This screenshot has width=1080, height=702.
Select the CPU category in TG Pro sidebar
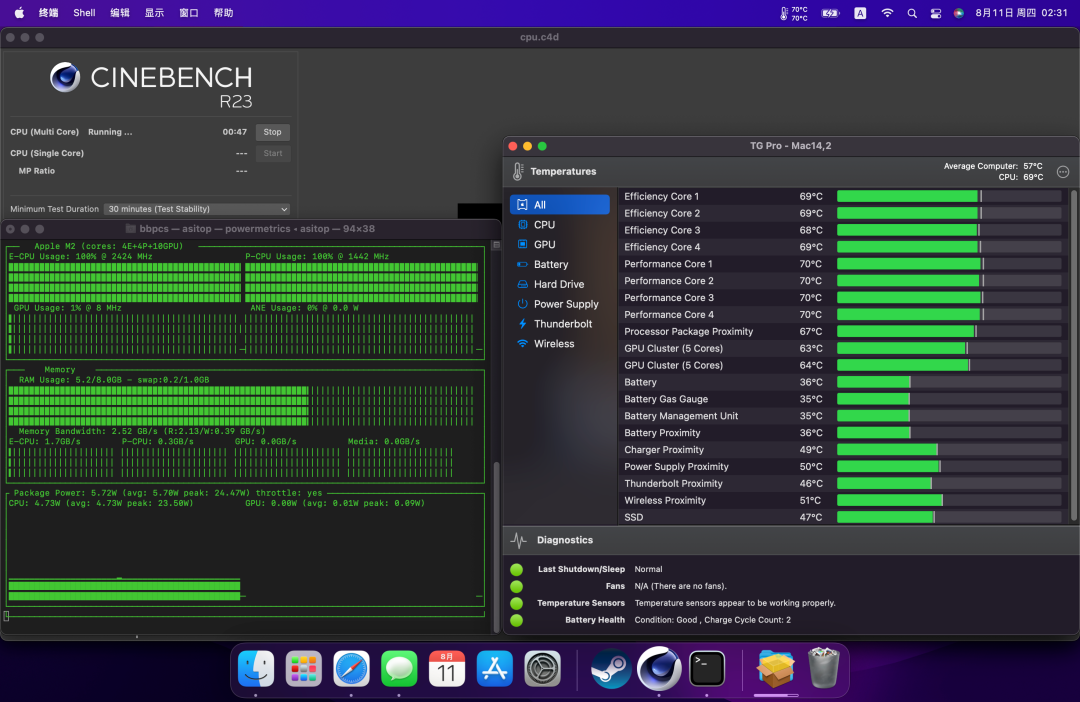[x=543, y=225]
